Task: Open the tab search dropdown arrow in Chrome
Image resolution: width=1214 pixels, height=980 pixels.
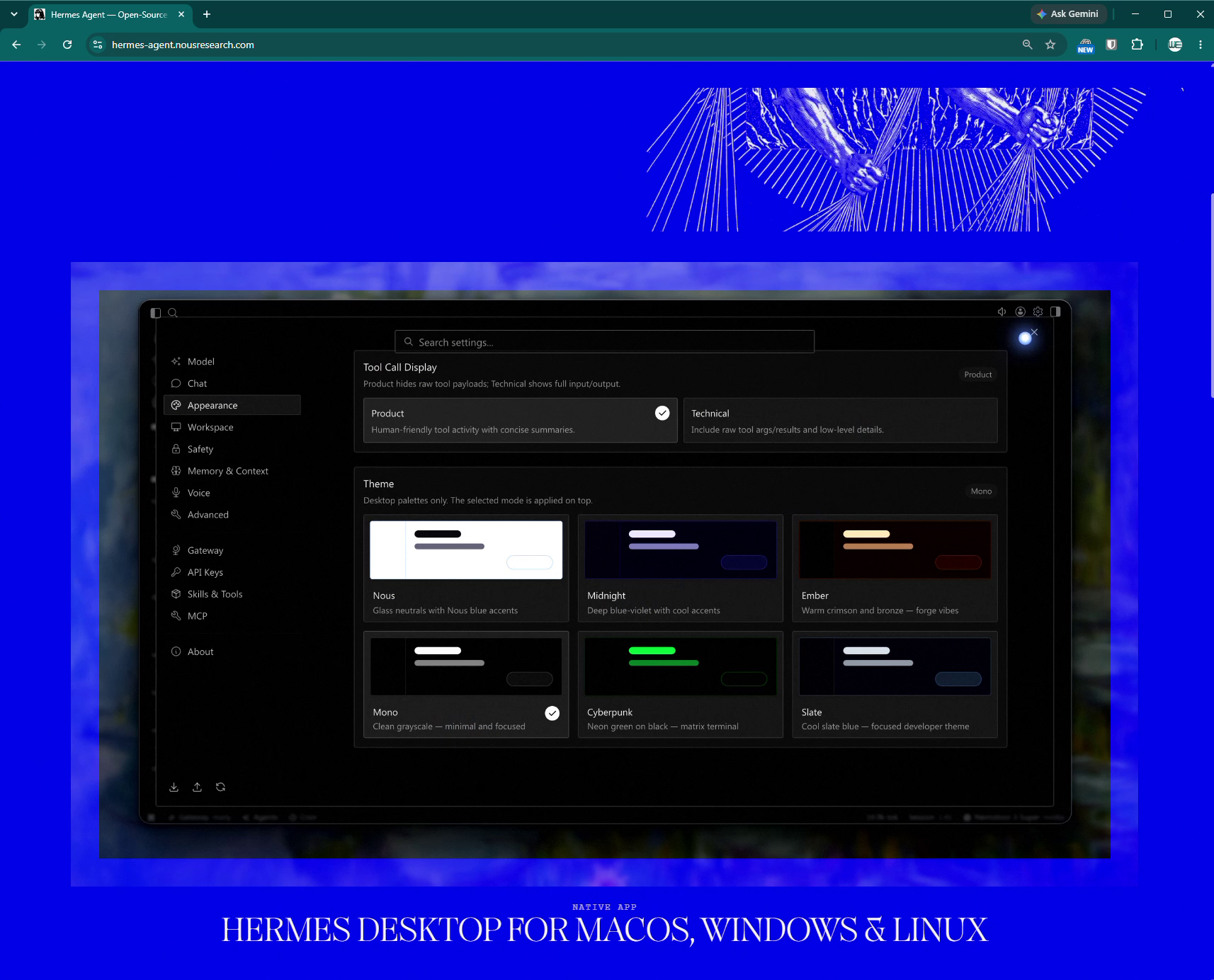Action: 14,14
